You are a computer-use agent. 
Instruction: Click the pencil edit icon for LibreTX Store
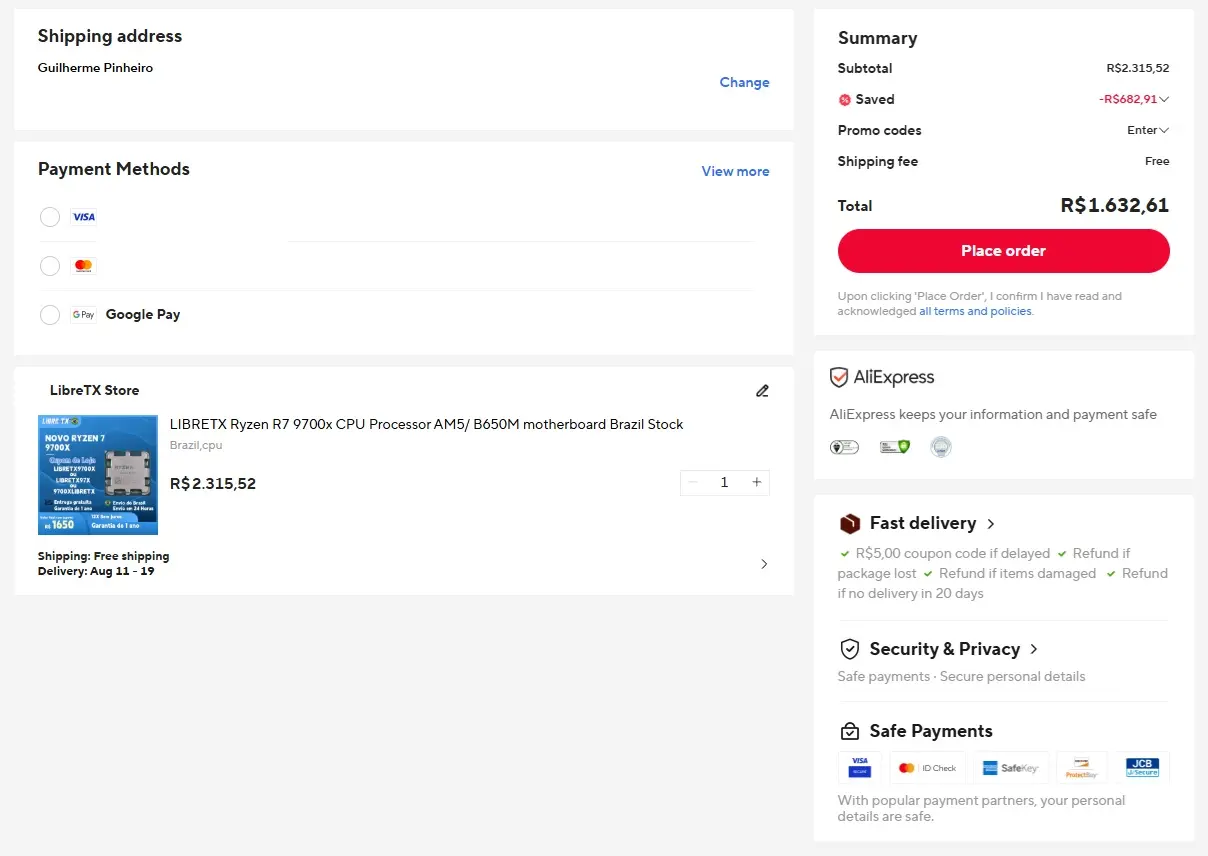coord(762,391)
